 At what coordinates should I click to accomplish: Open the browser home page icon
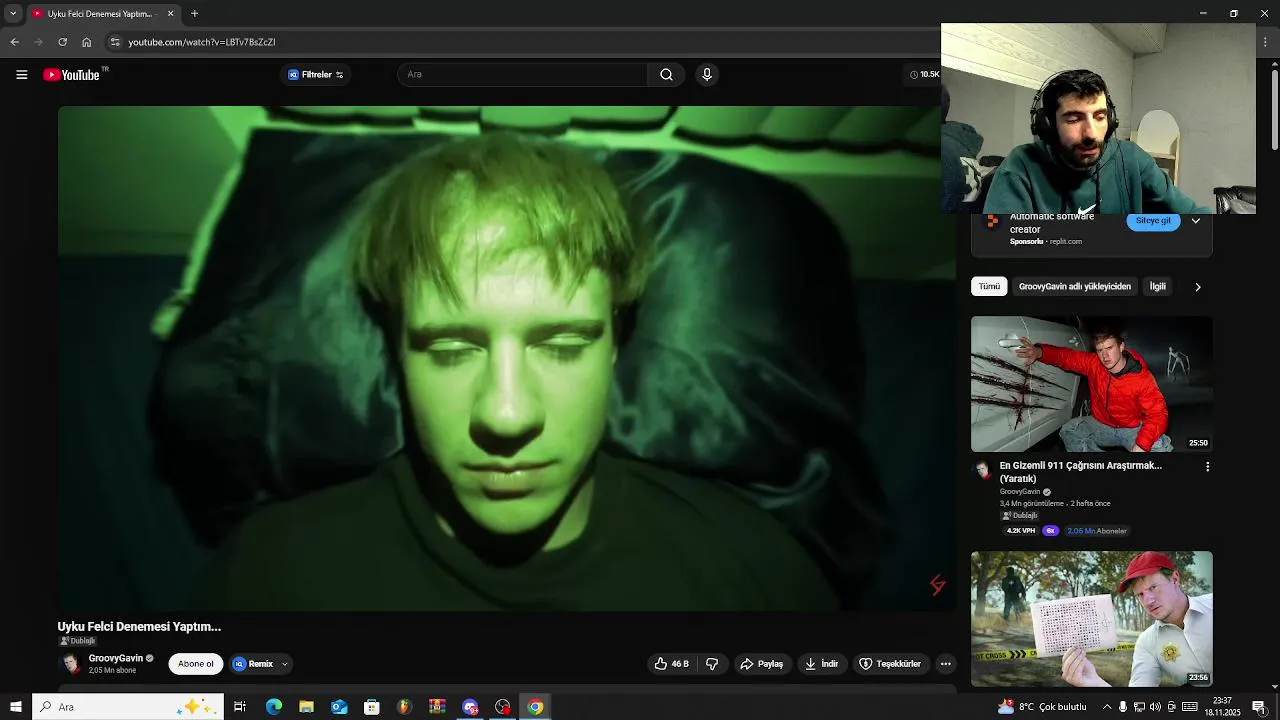point(86,42)
